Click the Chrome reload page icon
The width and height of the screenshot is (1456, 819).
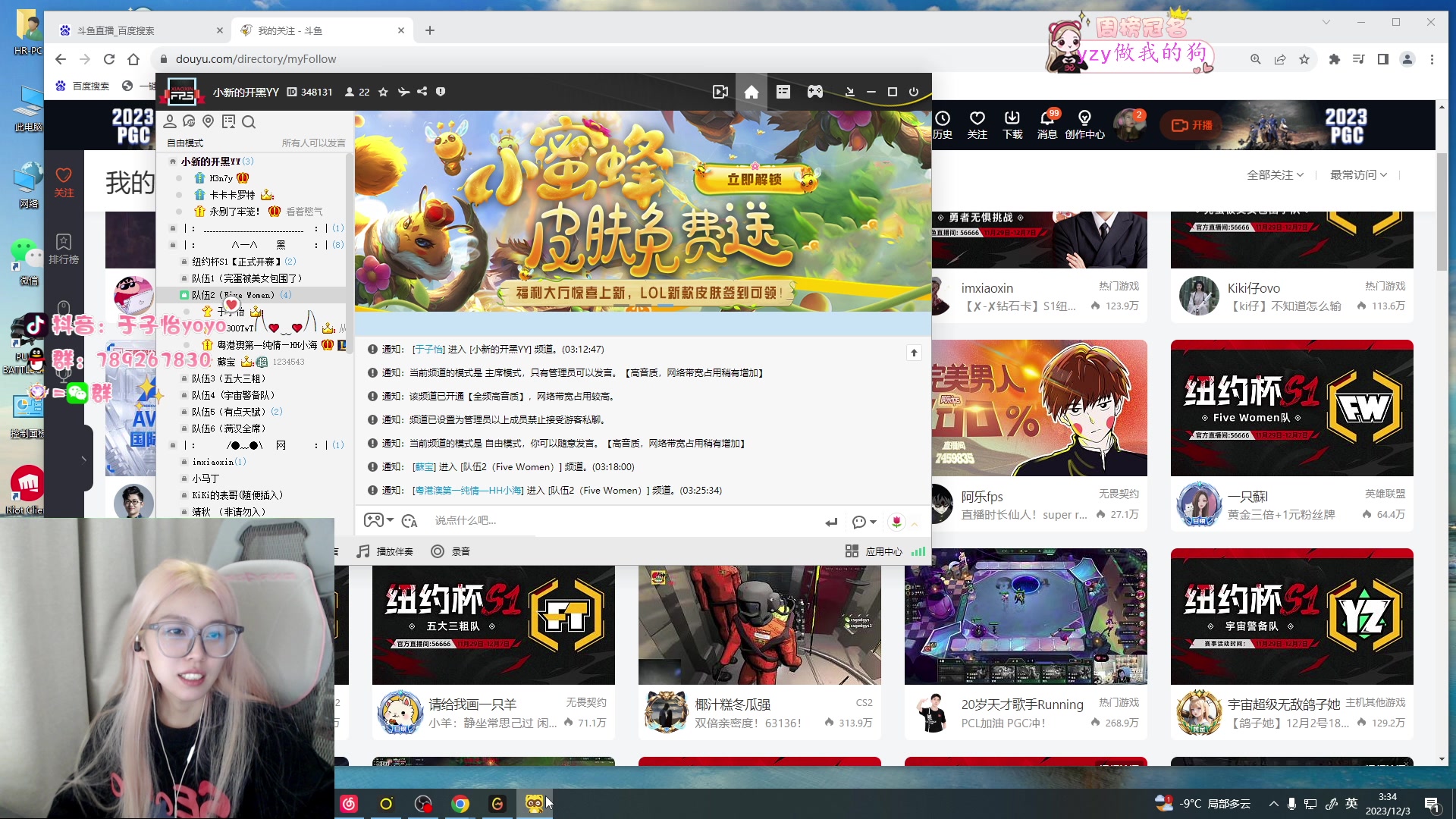[109, 59]
